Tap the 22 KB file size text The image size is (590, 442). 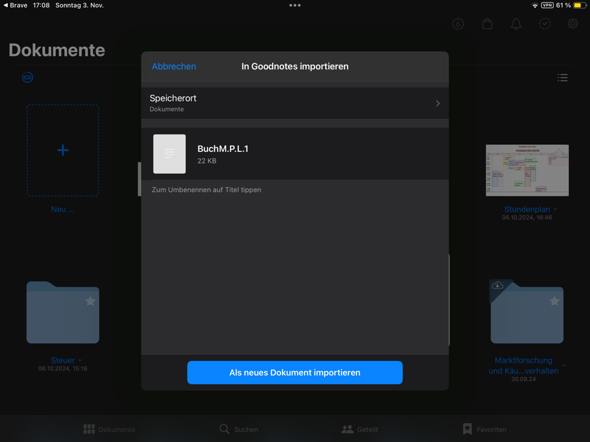click(x=207, y=161)
